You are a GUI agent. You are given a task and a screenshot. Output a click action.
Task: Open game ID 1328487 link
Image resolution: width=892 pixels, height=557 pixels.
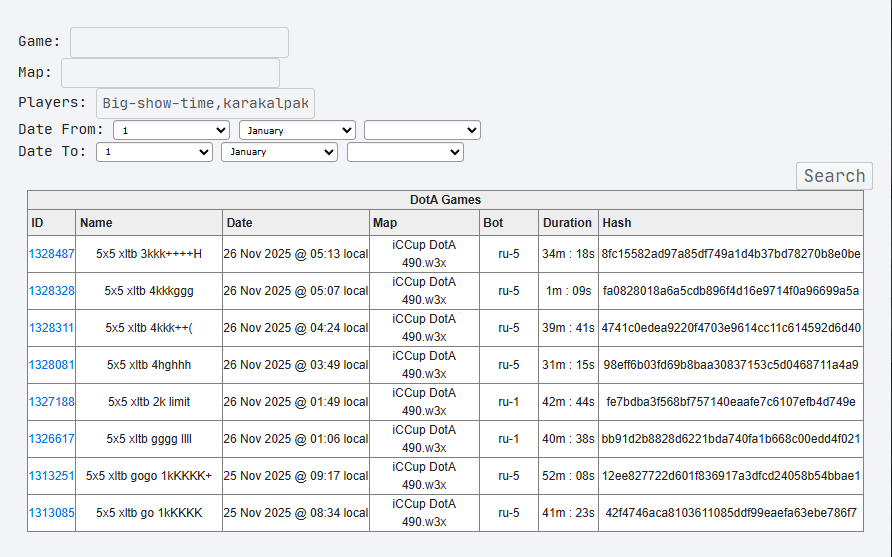(x=51, y=254)
